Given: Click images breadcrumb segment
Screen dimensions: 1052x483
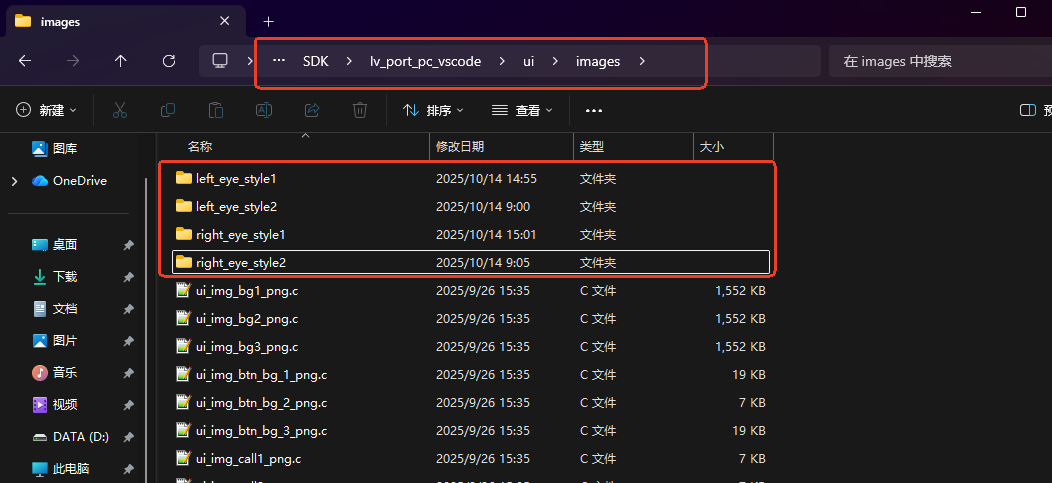Looking at the screenshot, I should coord(598,61).
